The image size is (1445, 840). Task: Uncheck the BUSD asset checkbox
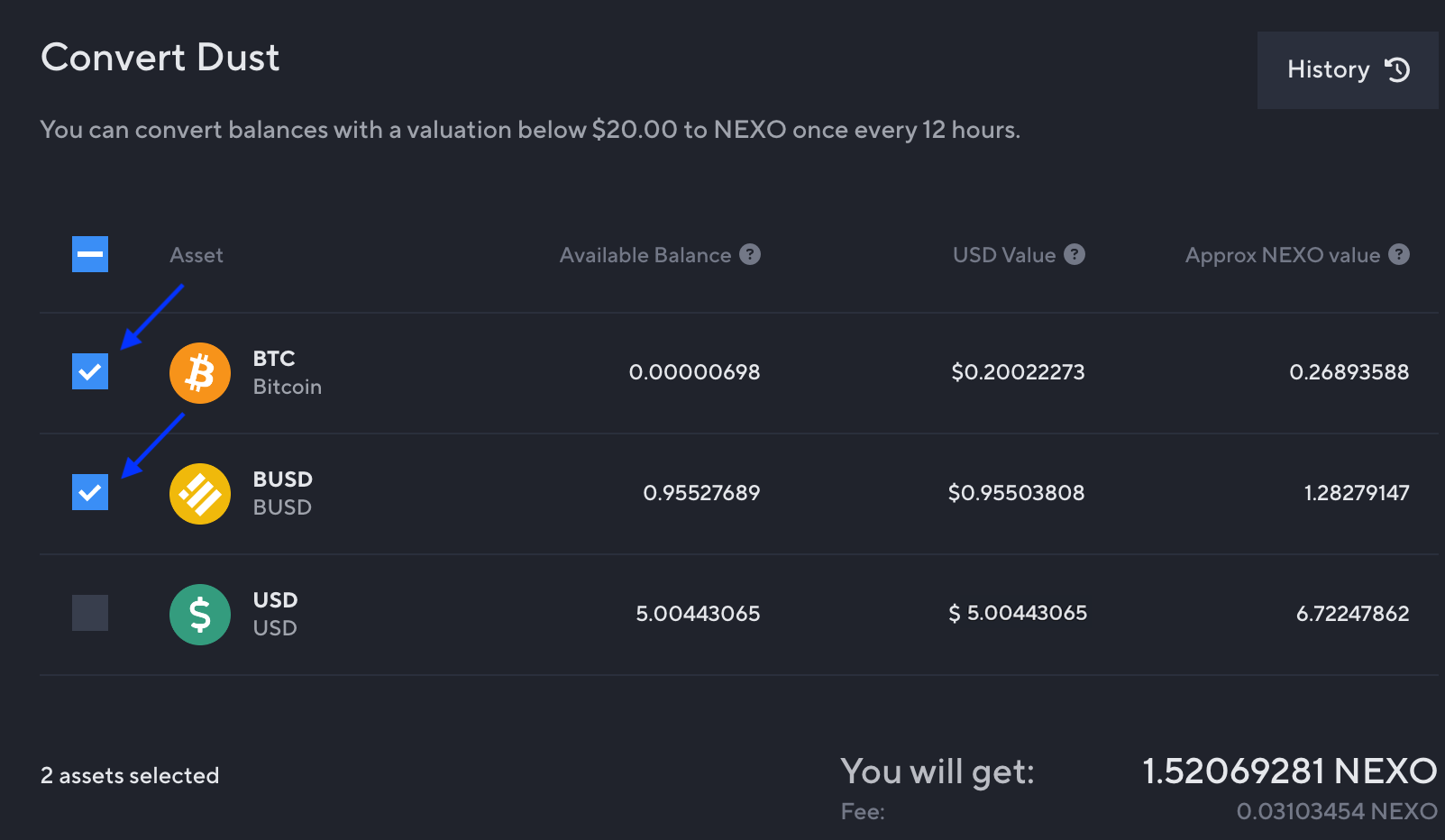point(89,492)
